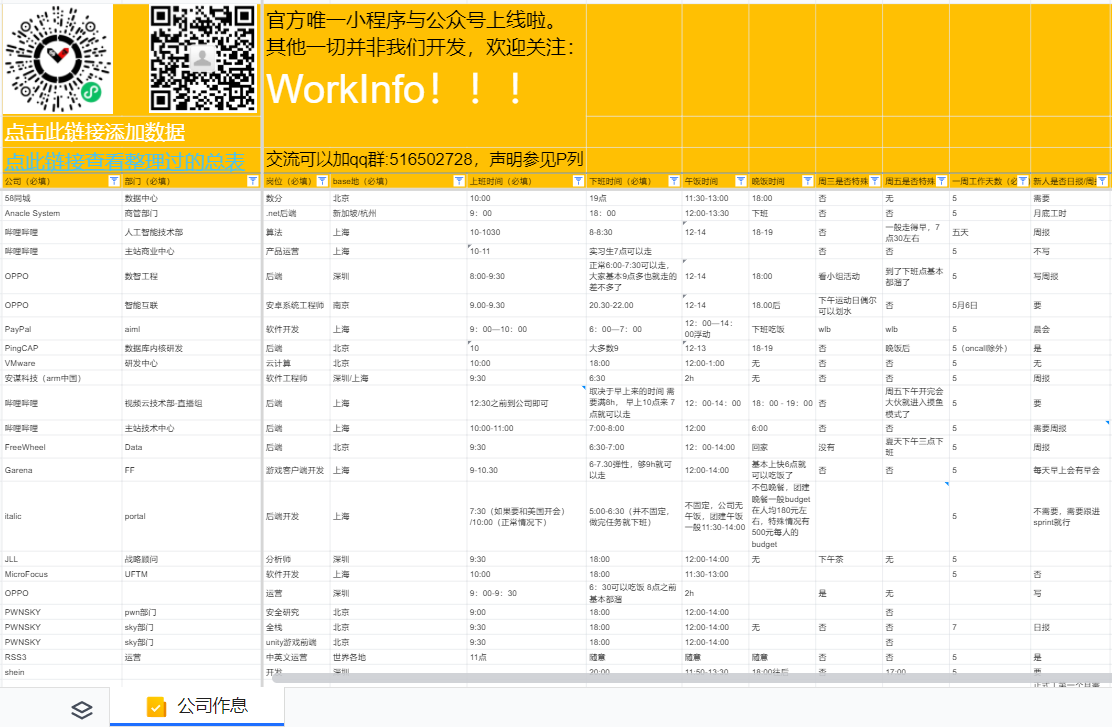Select the VMware company cell
This screenshot has height=727, width=1112.
pos(62,363)
